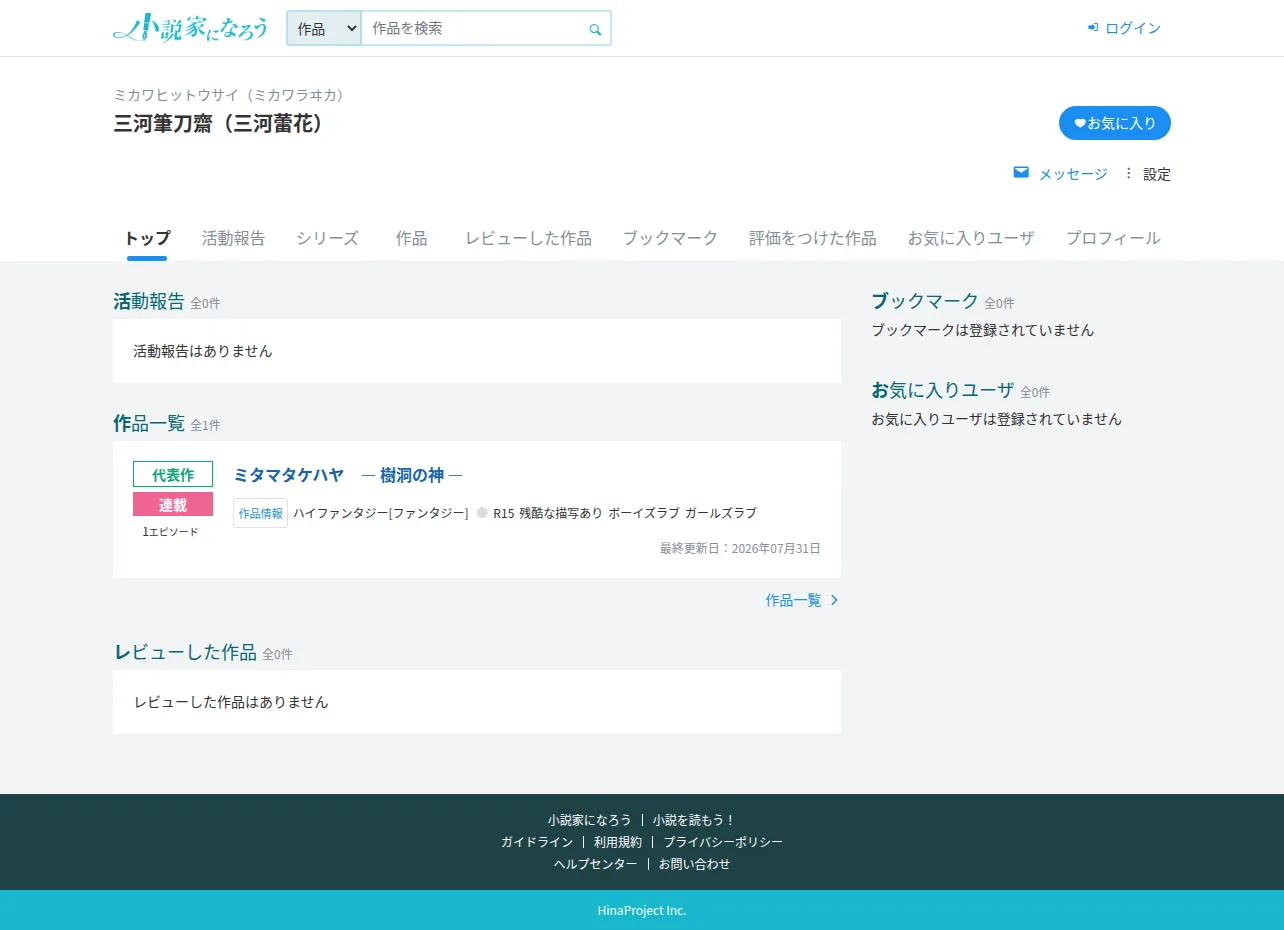This screenshot has height=930, width=1284.
Task: Open novel ミタマタケハヤ ― 樹洞の神 ―
Action: tap(348, 475)
